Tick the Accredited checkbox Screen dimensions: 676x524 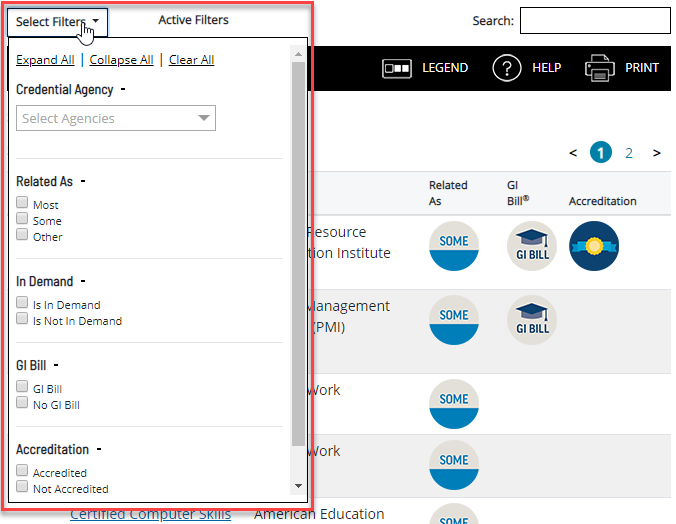tap(22, 472)
